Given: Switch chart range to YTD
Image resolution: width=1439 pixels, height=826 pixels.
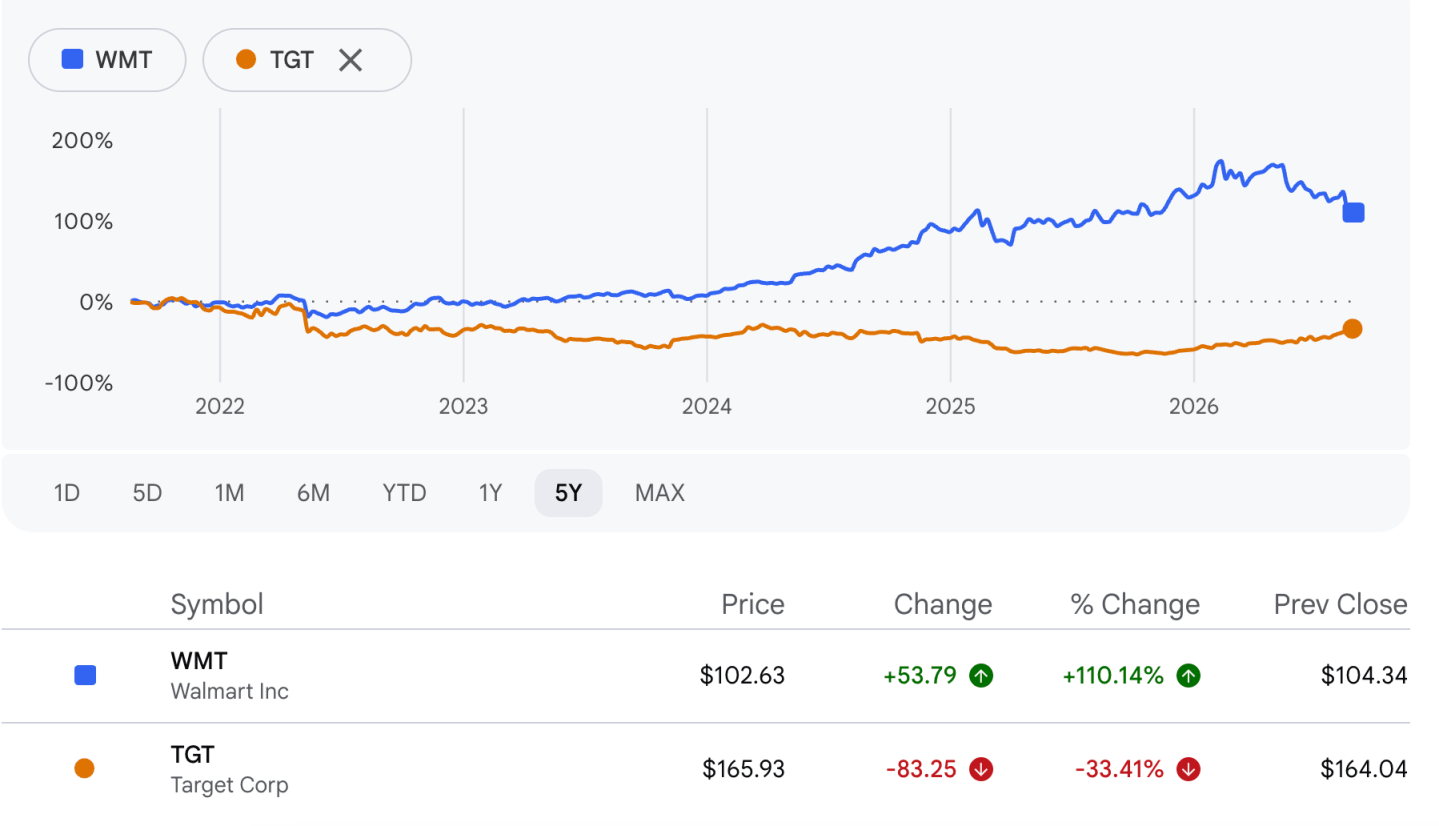Looking at the screenshot, I should (x=404, y=493).
